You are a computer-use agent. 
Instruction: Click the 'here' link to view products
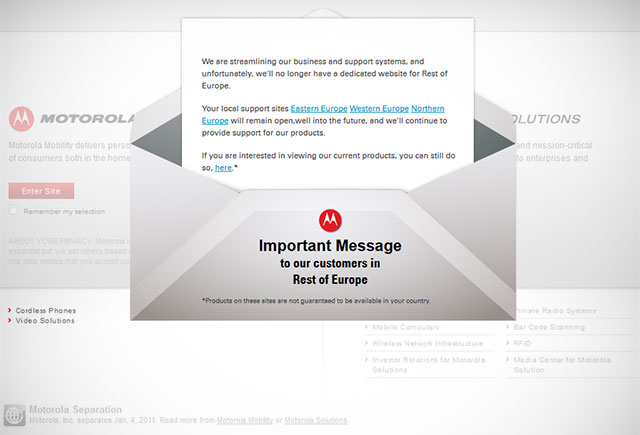pyautogui.click(x=223, y=168)
